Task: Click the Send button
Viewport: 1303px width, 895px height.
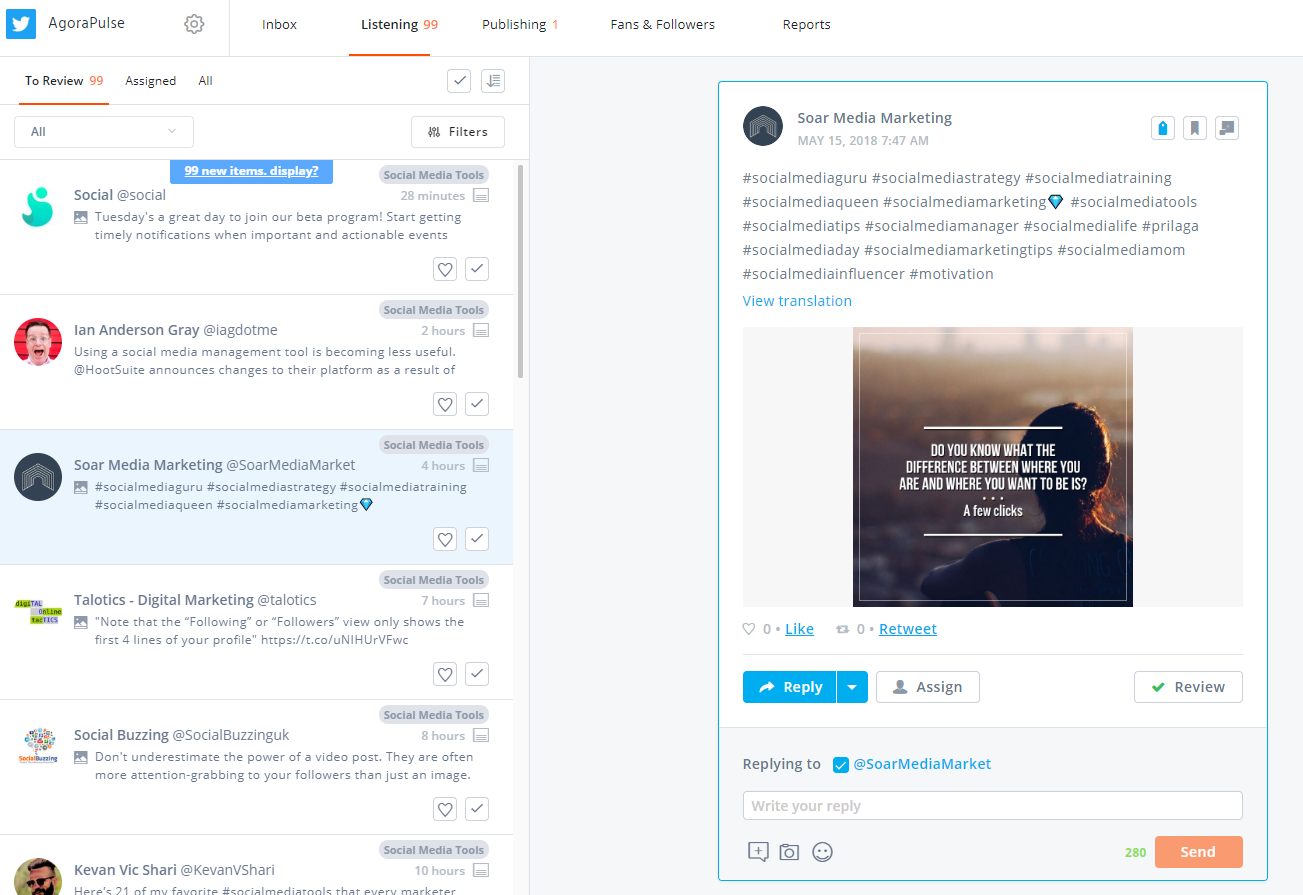Action: pyautogui.click(x=1198, y=852)
